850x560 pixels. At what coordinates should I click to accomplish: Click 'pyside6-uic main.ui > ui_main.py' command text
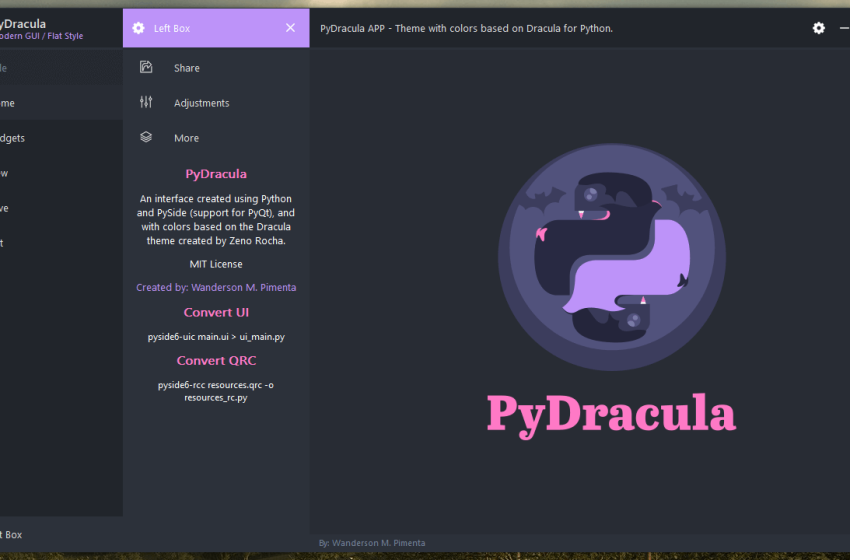click(x=216, y=337)
